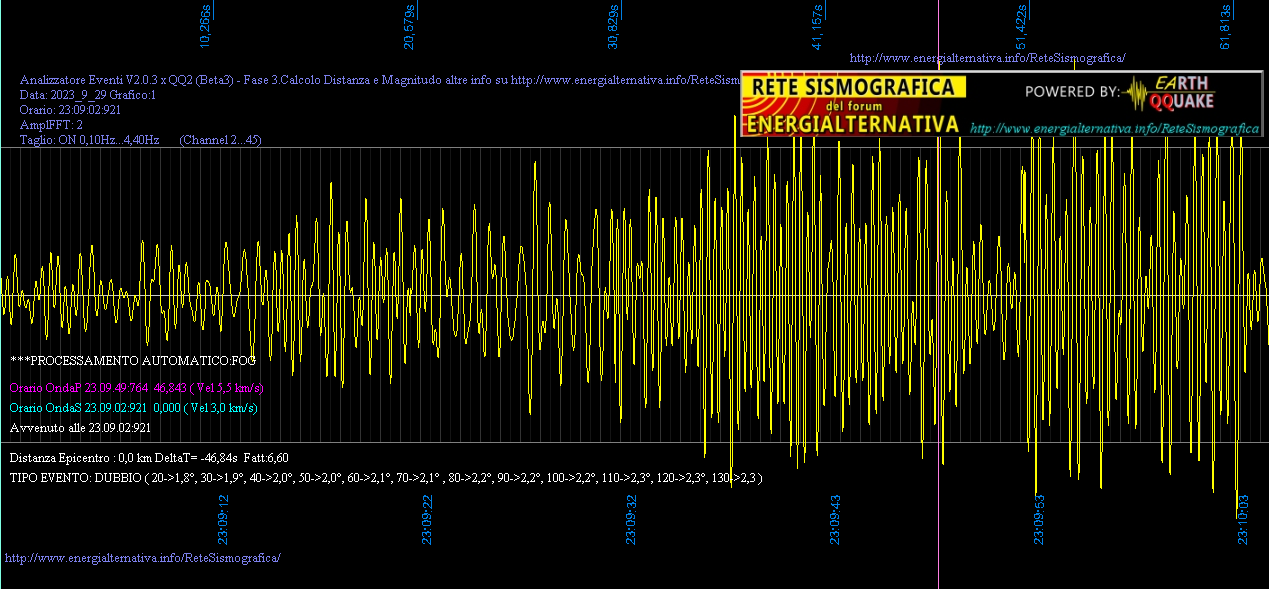Select the 'Data: 2023_9_29 Grafico:1' line
Viewport: 1269px width, 589px height.
coord(88,95)
